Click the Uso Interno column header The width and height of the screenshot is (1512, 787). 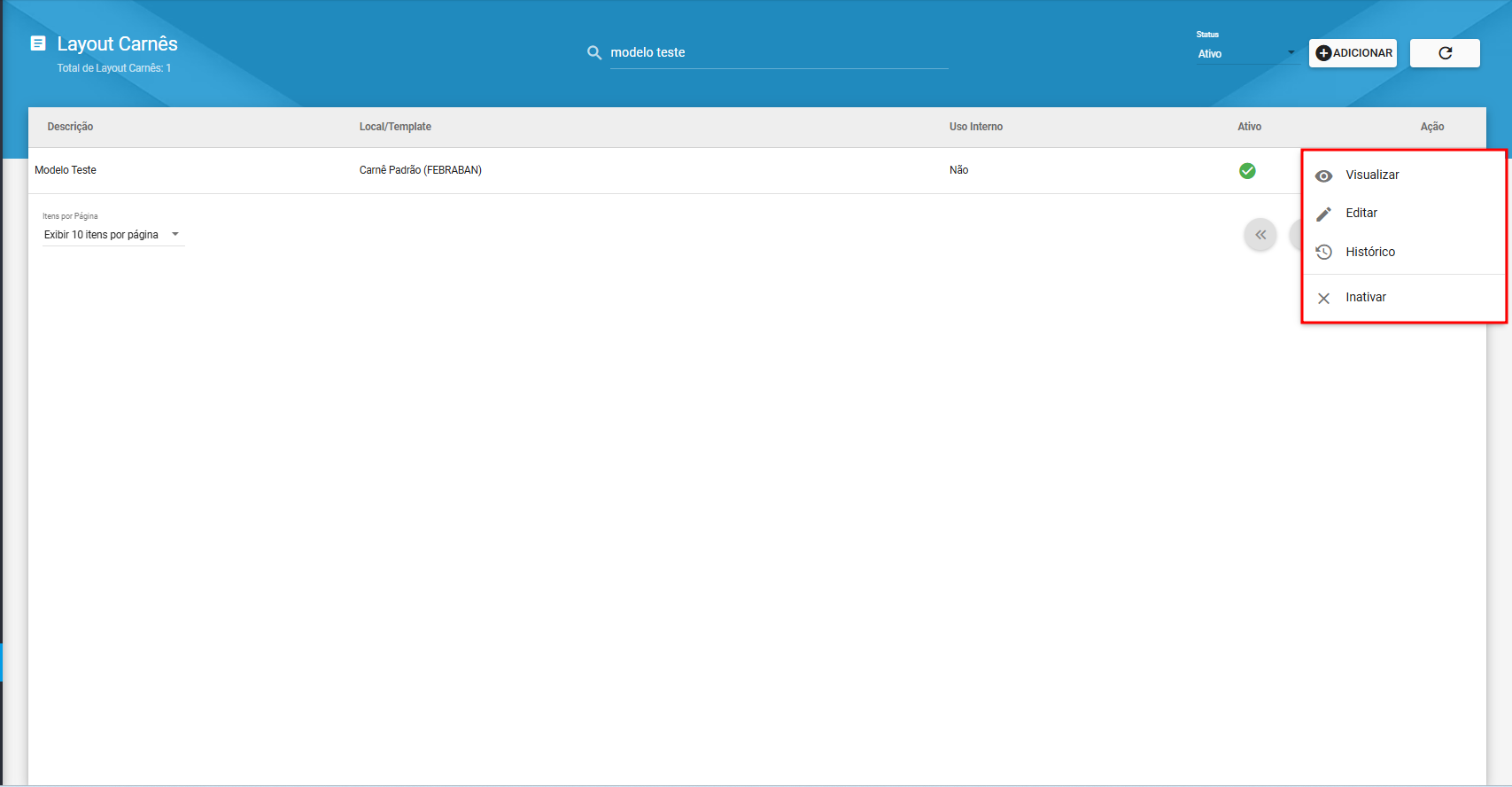976,127
